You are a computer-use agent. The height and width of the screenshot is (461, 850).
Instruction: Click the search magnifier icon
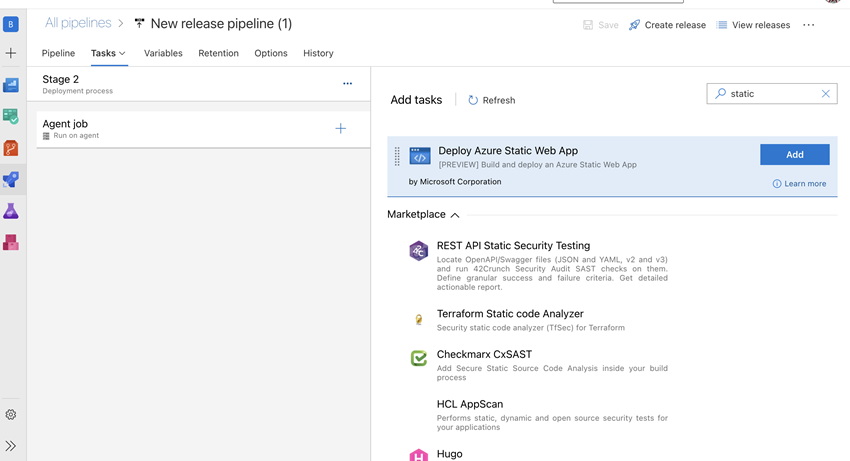pos(720,94)
